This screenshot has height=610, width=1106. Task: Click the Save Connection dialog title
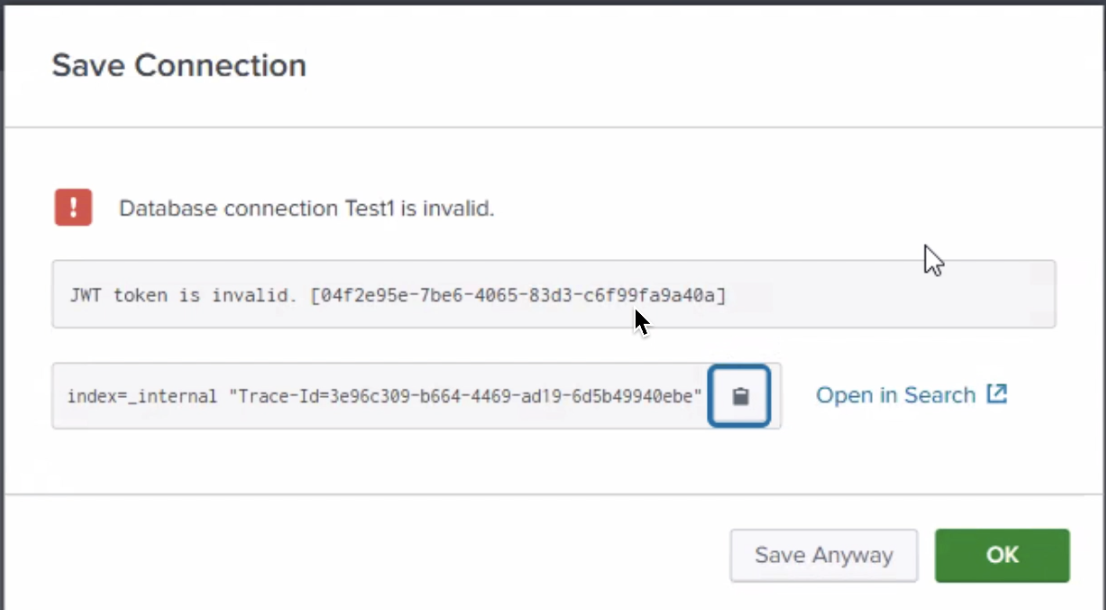coord(179,66)
